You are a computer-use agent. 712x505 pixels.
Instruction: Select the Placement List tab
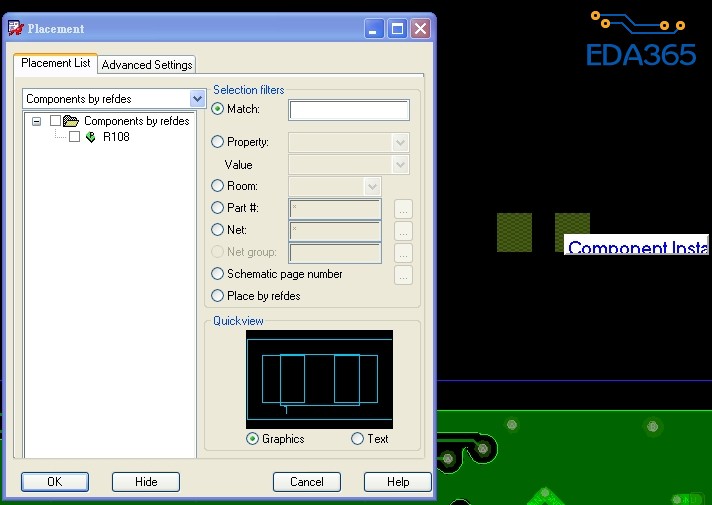pos(55,63)
